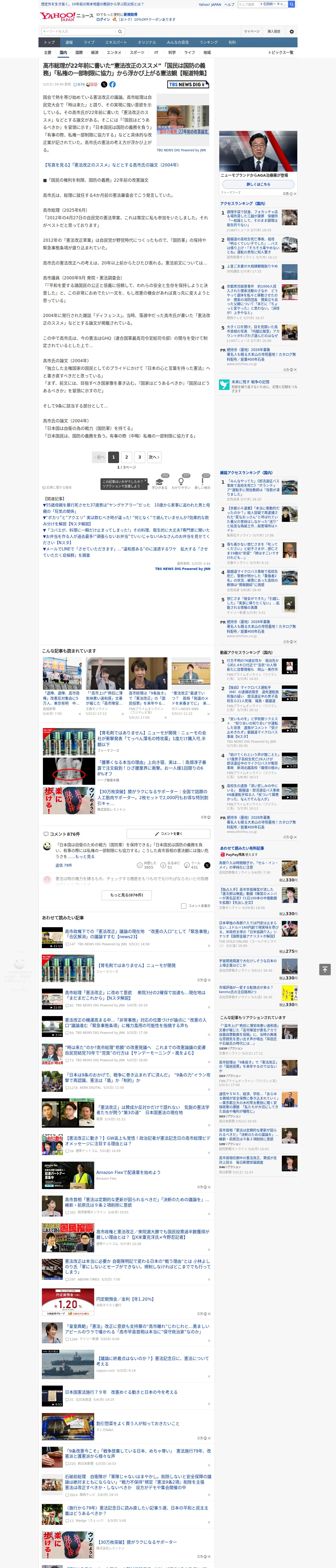Open settings via the gear icon
Viewport: 336px width, 1568px height.
click(x=292, y=32)
